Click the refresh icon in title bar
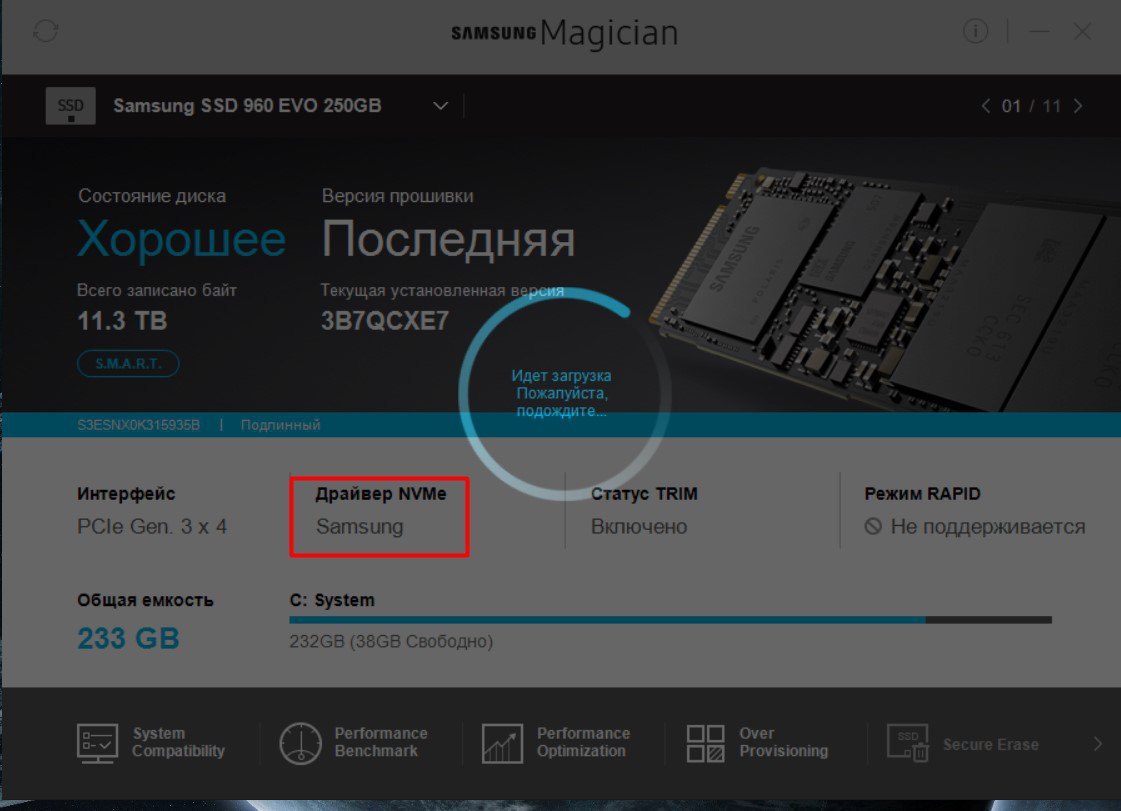This screenshot has height=811, width=1121. point(46,31)
